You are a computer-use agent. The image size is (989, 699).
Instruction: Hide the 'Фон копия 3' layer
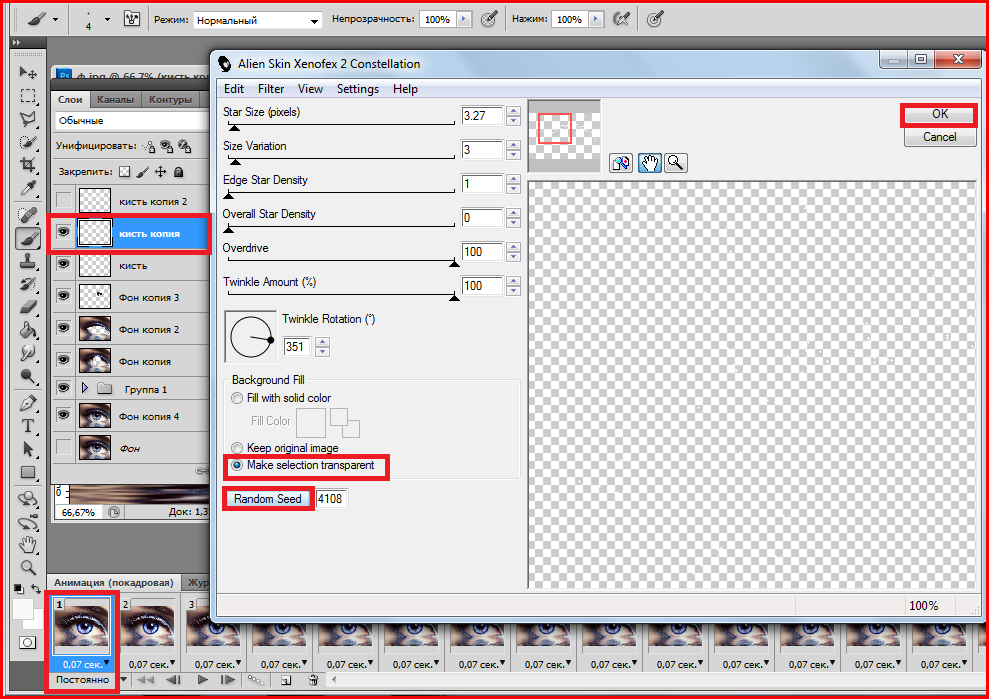64,296
